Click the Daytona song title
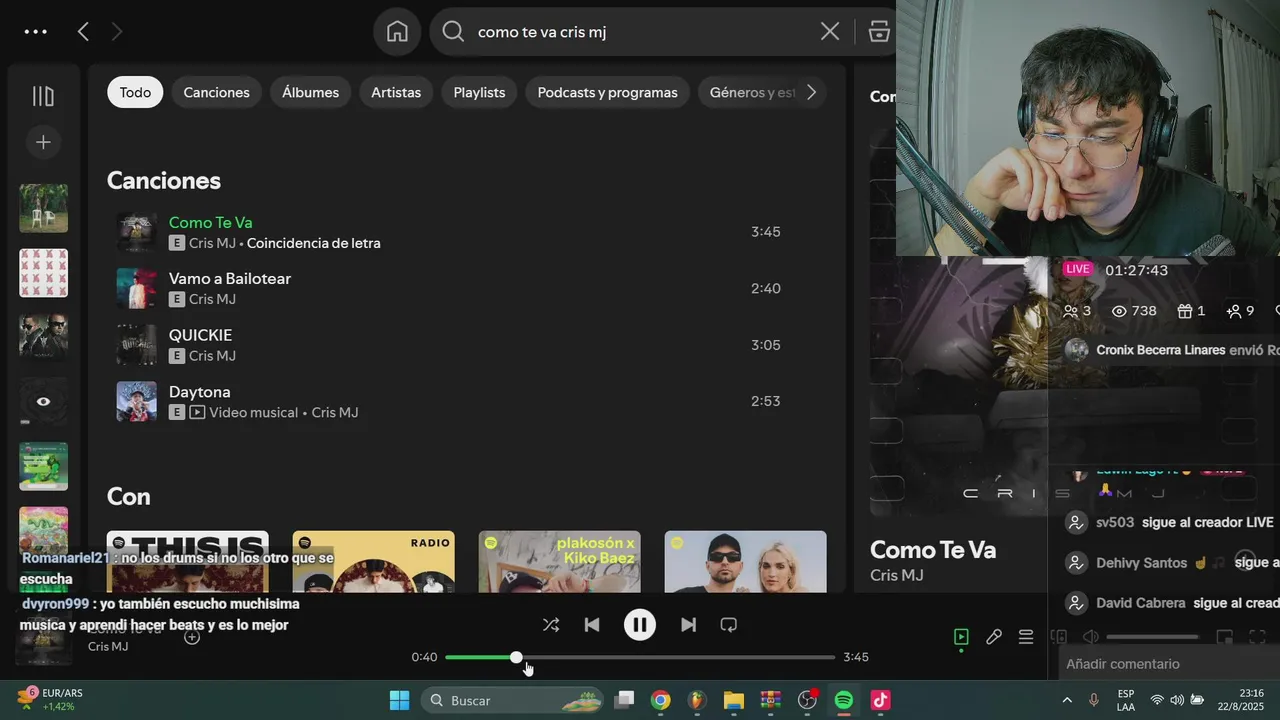The height and width of the screenshot is (720, 1280). pos(200,392)
